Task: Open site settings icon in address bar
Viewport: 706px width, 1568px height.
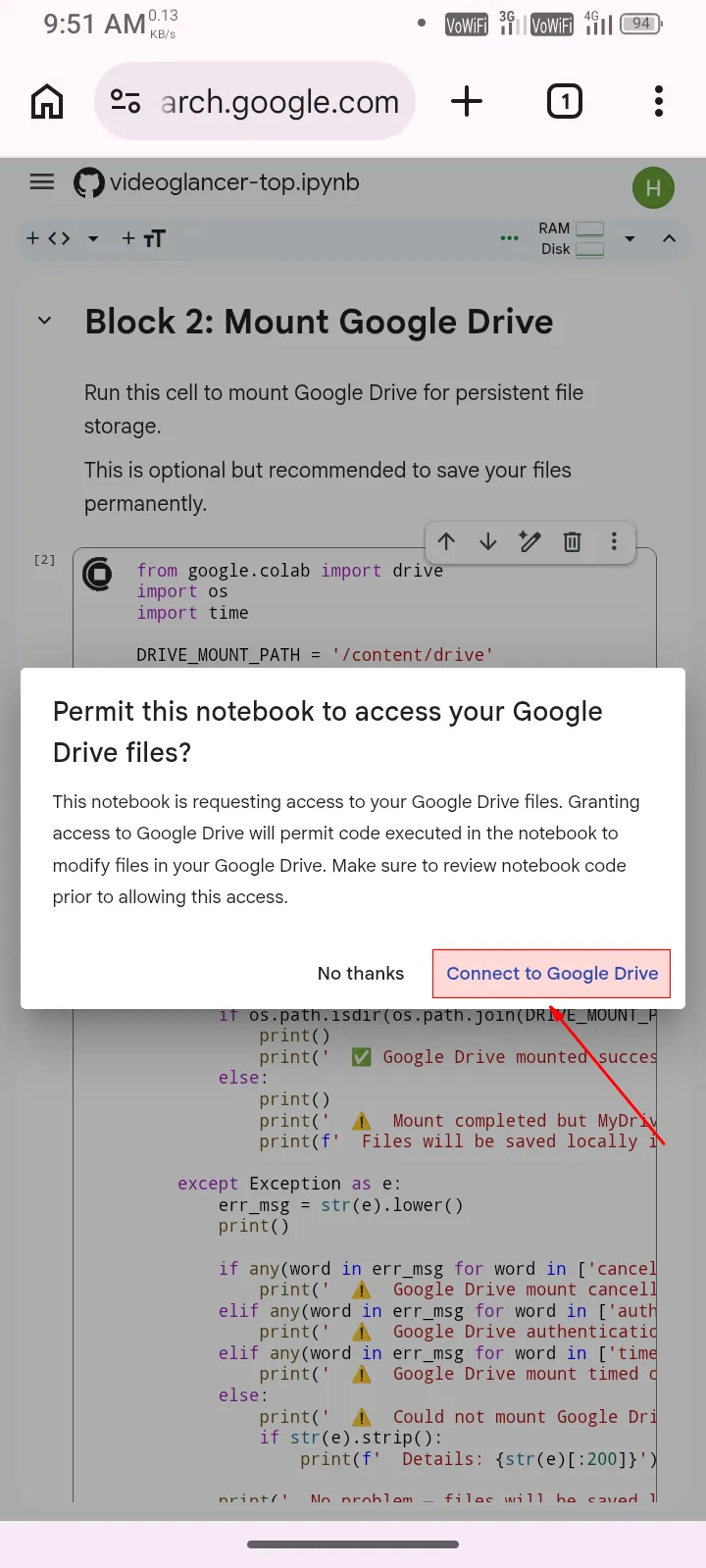Action: click(126, 101)
